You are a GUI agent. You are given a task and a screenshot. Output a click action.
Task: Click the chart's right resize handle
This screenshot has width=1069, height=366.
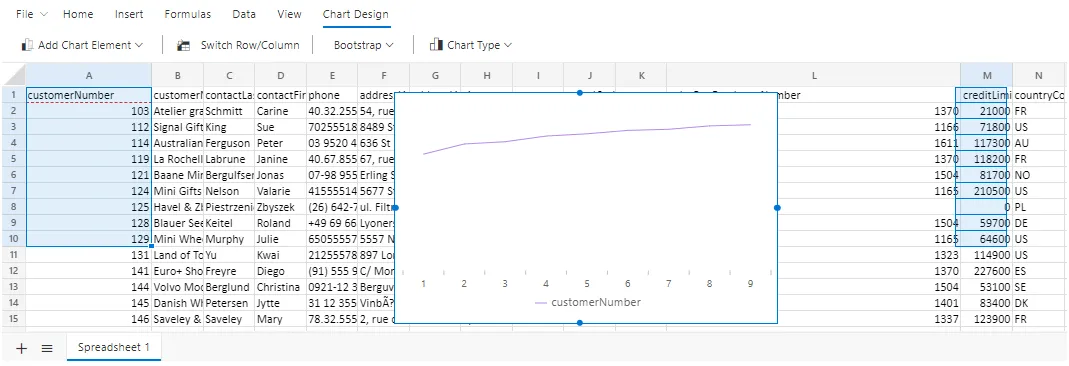tap(777, 207)
